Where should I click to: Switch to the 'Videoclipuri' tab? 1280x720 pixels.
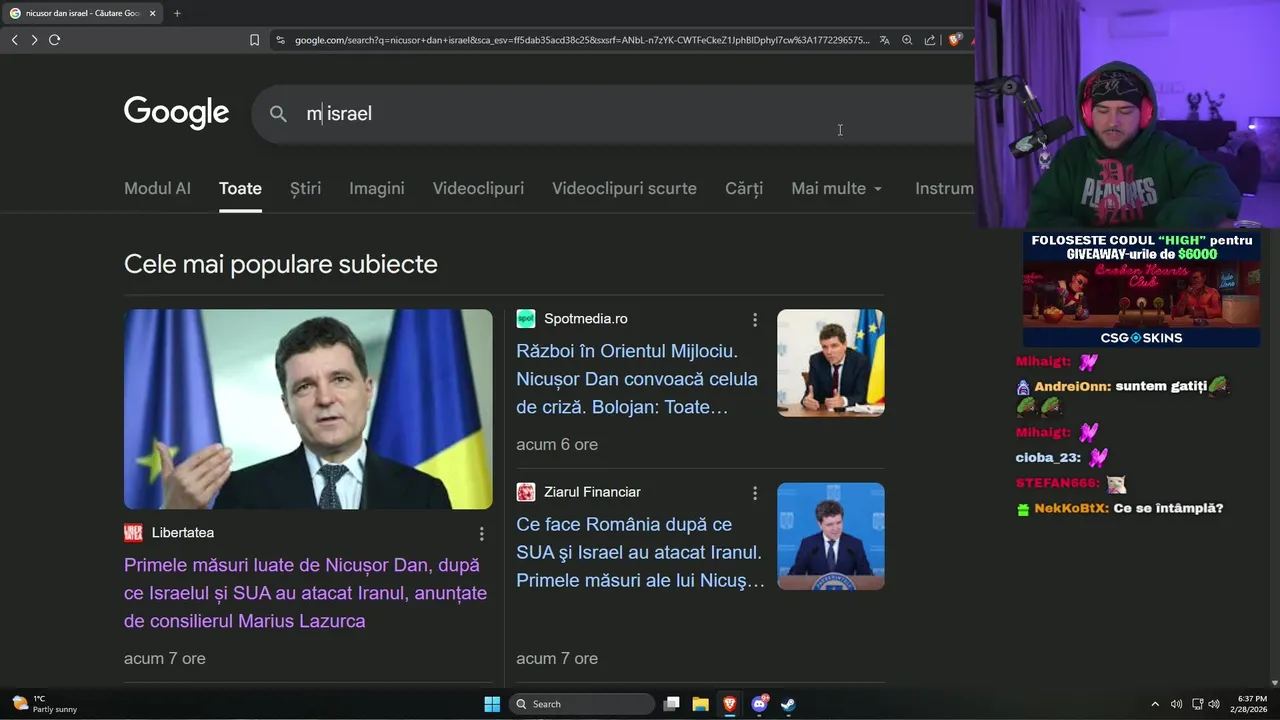478,188
